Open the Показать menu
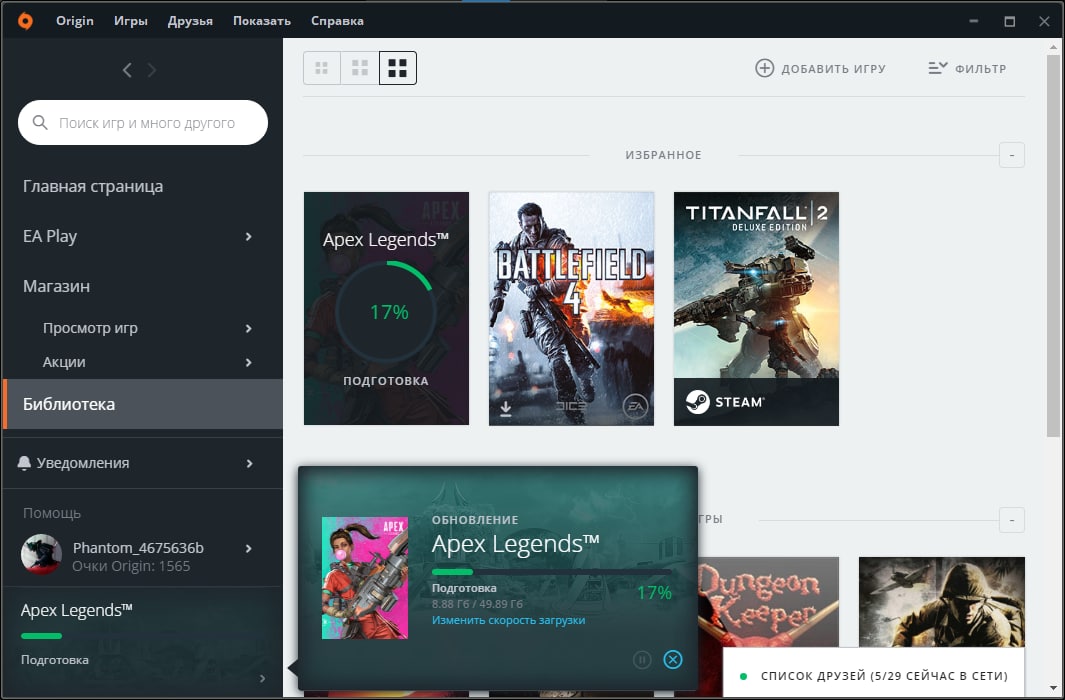 (261, 21)
